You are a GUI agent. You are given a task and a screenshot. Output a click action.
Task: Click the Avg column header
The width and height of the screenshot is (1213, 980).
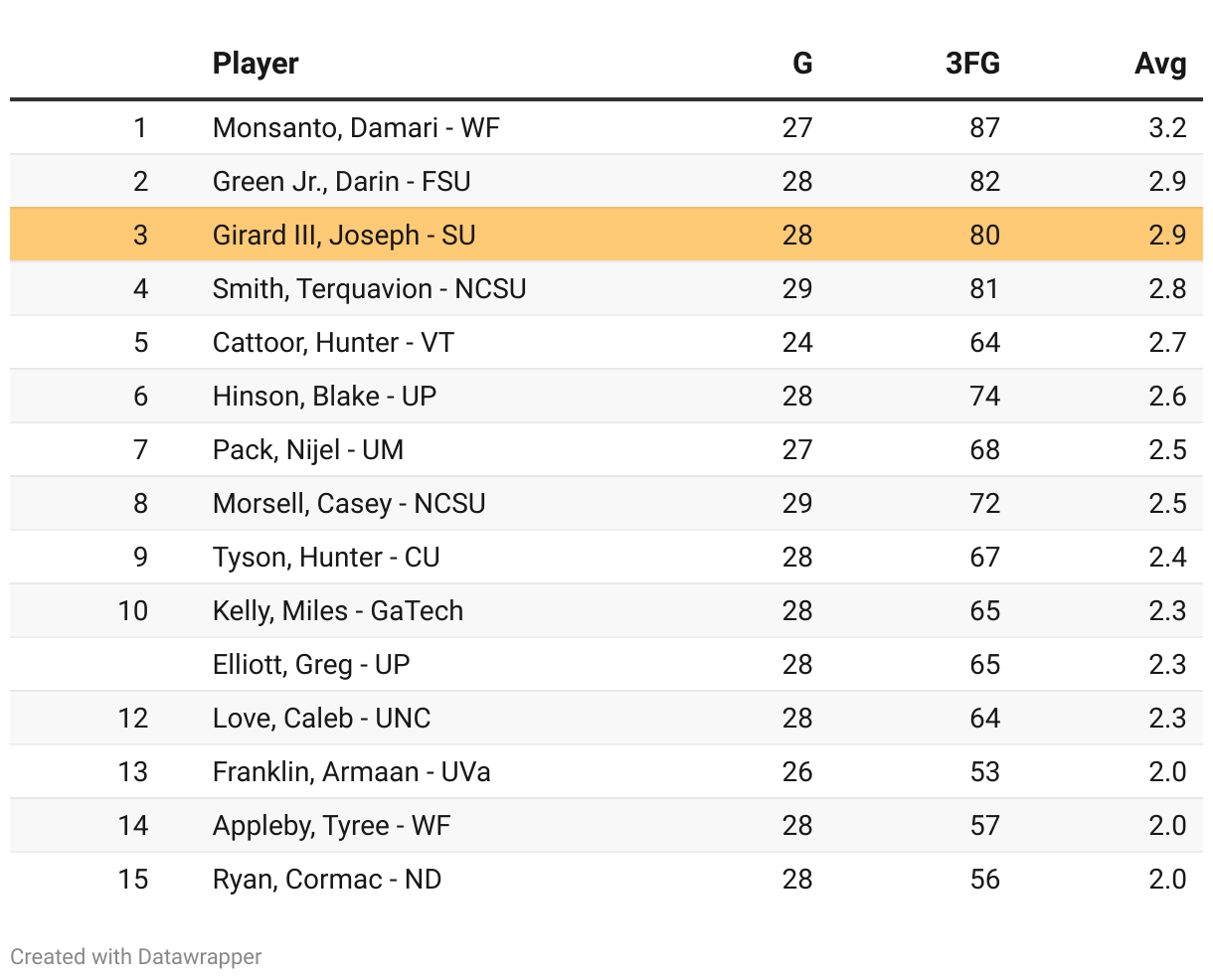[1159, 64]
